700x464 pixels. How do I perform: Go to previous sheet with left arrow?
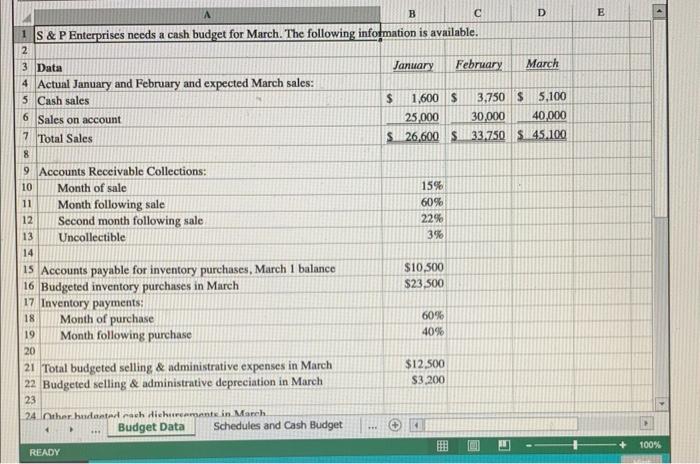[x=47, y=430]
